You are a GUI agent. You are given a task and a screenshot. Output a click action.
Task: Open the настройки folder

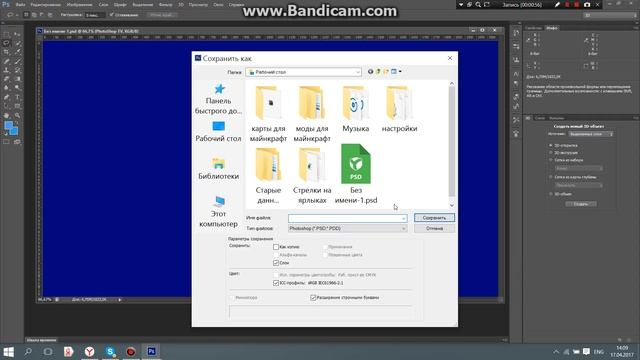click(399, 109)
